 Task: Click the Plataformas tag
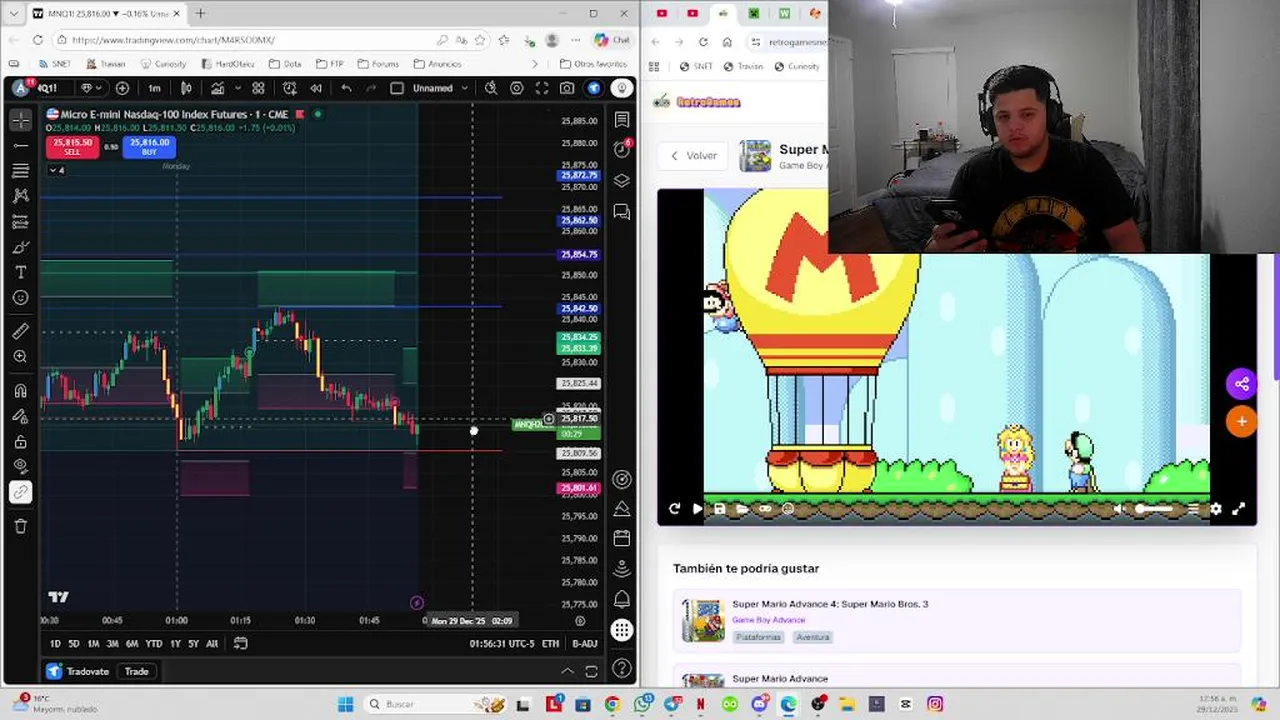pos(758,637)
